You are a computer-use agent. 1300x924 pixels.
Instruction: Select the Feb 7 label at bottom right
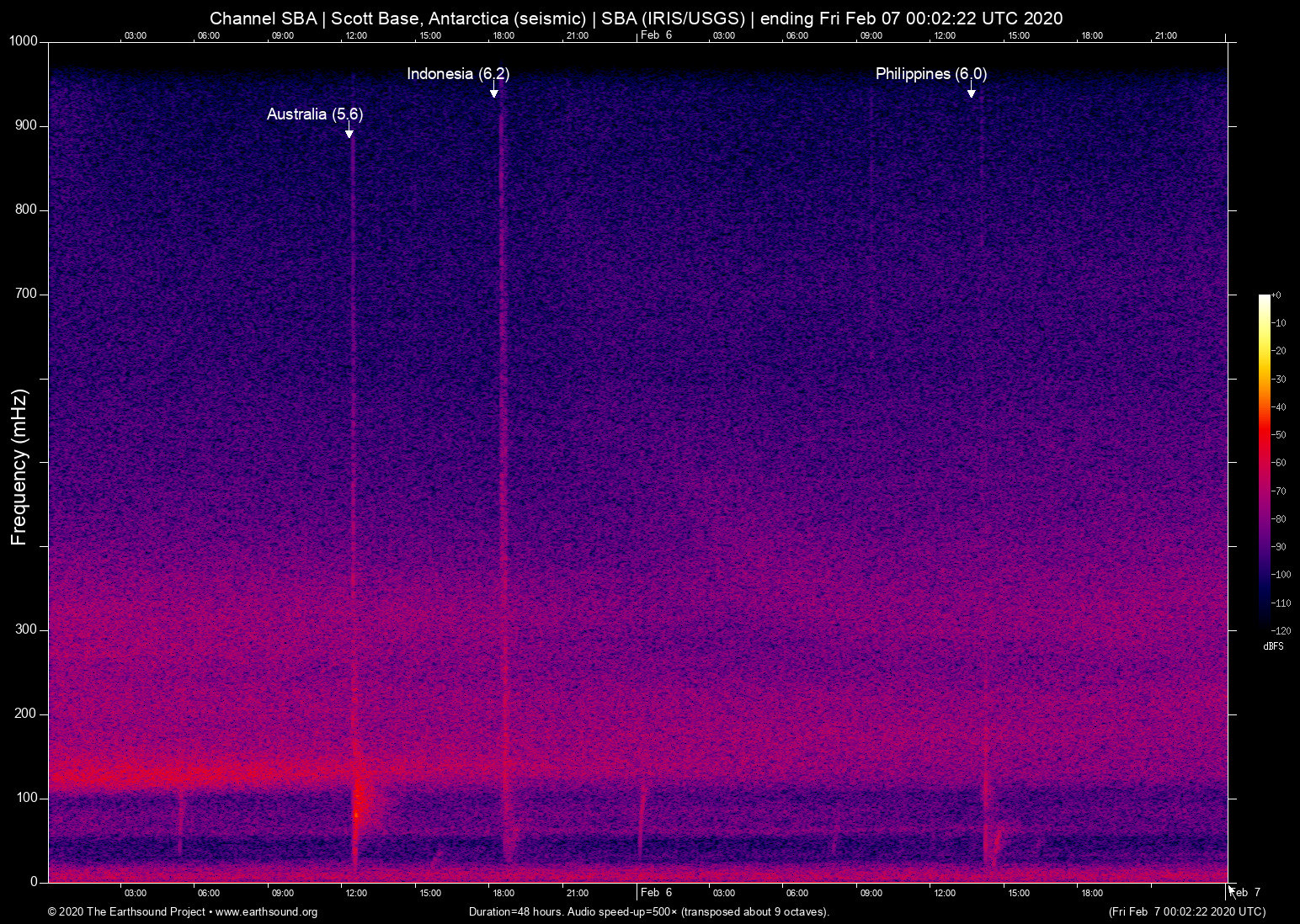click(x=1244, y=893)
